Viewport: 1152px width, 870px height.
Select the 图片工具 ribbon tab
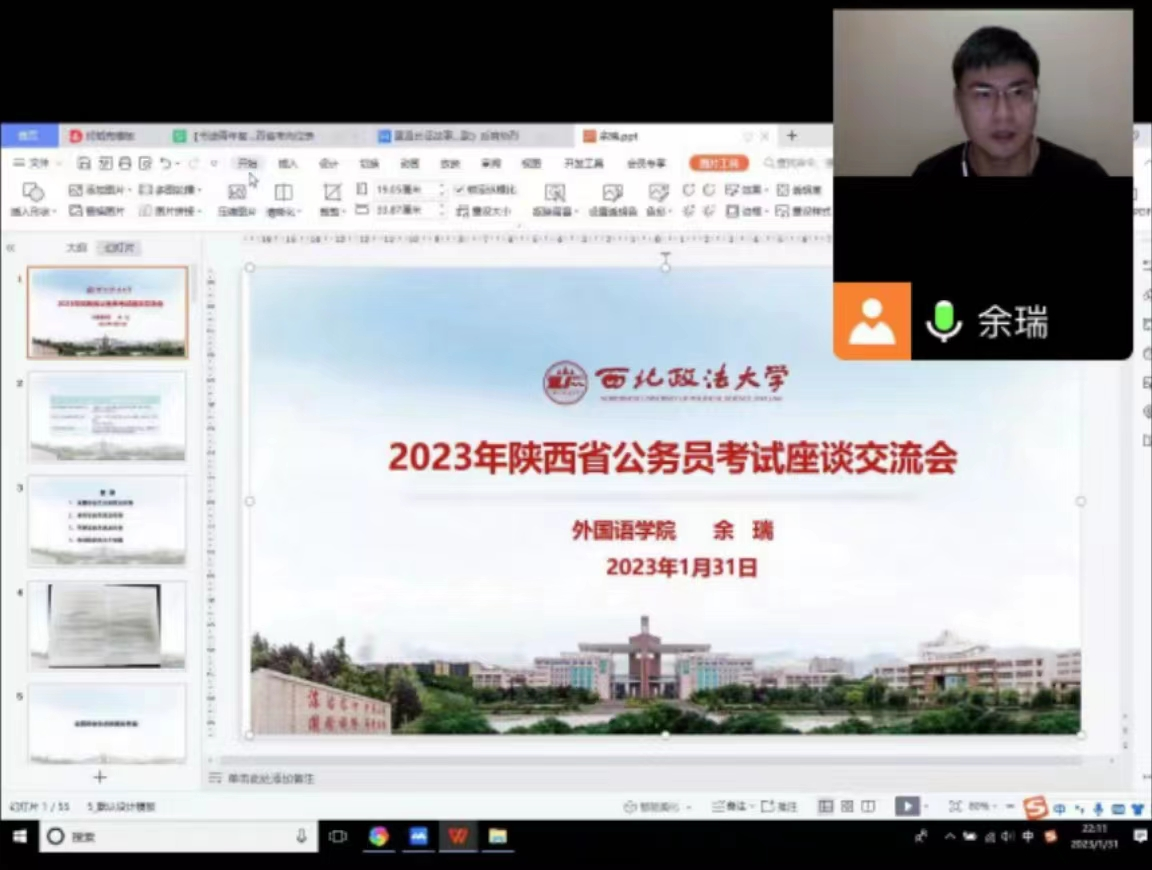click(718, 163)
